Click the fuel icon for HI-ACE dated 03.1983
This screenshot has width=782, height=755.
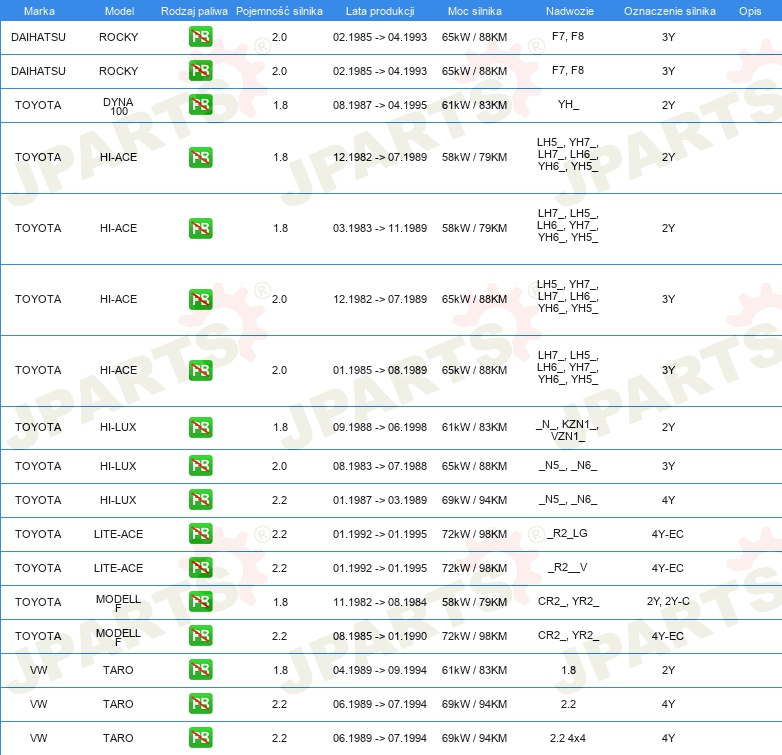pyautogui.click(x=200, y=228)
